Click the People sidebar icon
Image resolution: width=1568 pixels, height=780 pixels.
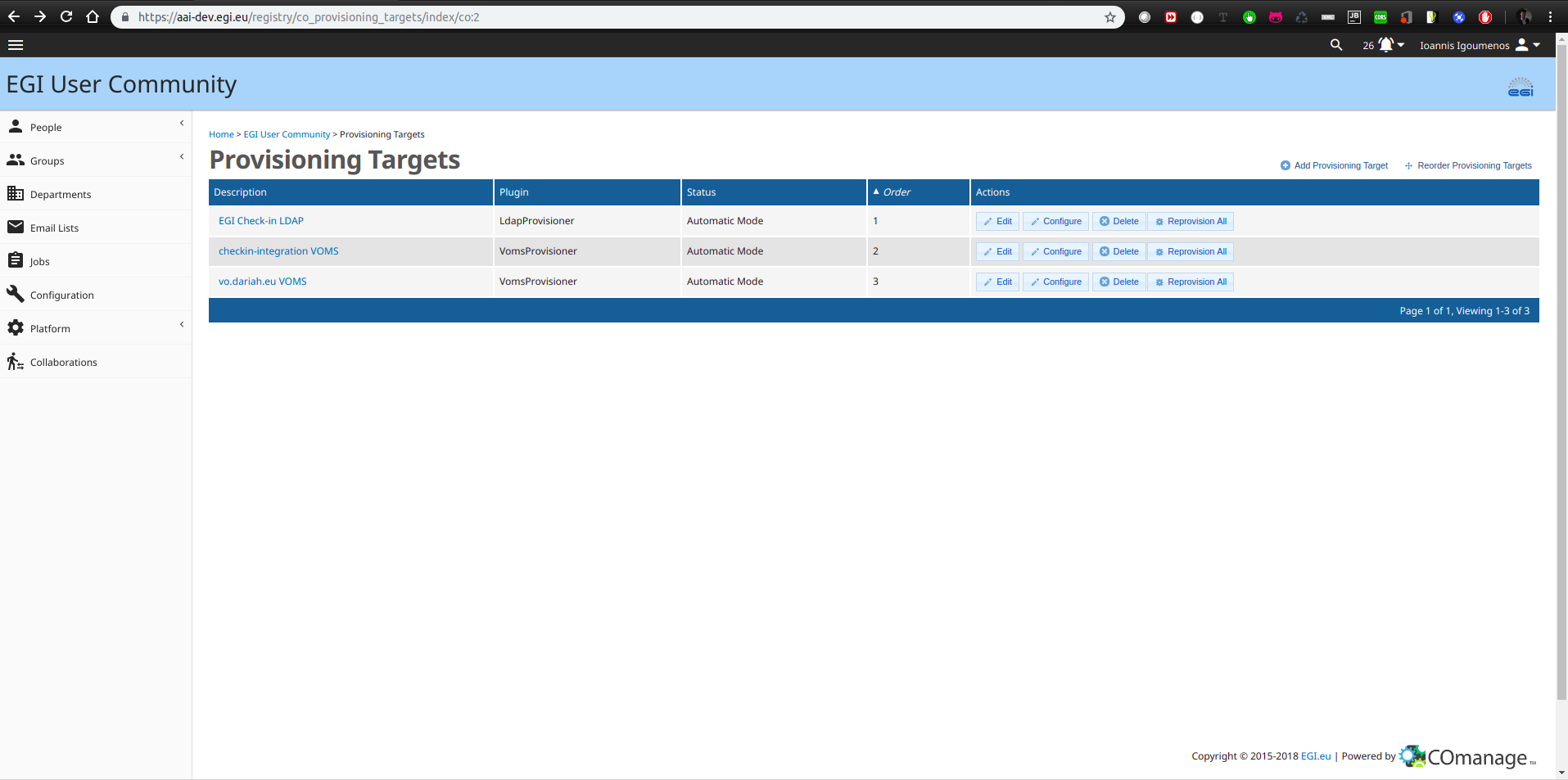click(x=16, y=126)
